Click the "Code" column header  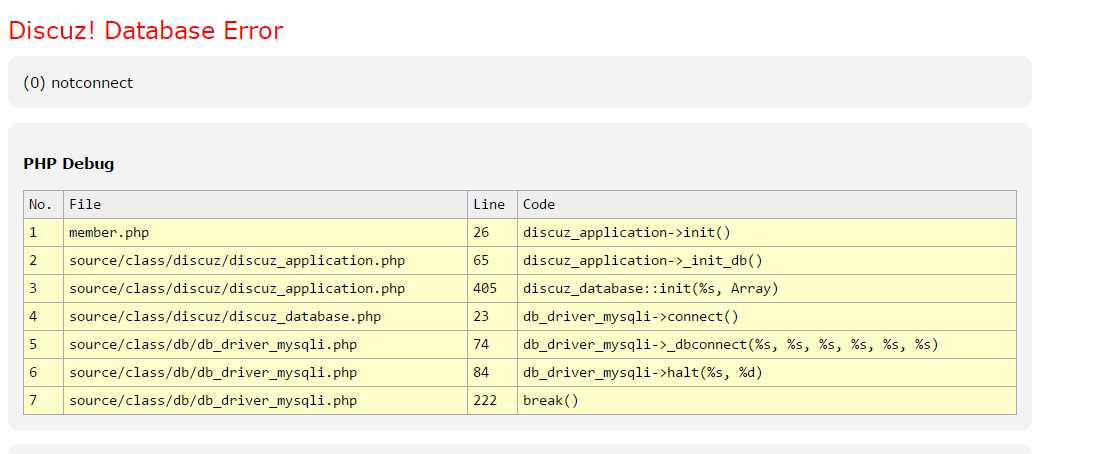pos(539,205)
